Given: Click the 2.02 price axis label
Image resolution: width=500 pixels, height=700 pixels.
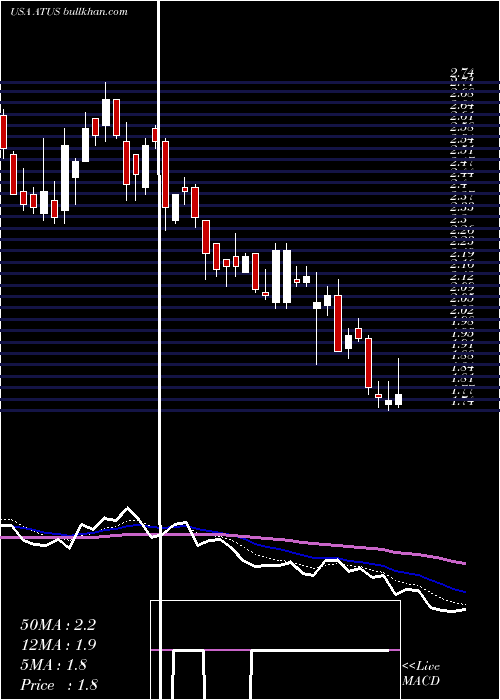Looking at the screenshot, I should [x=462, y=310].
